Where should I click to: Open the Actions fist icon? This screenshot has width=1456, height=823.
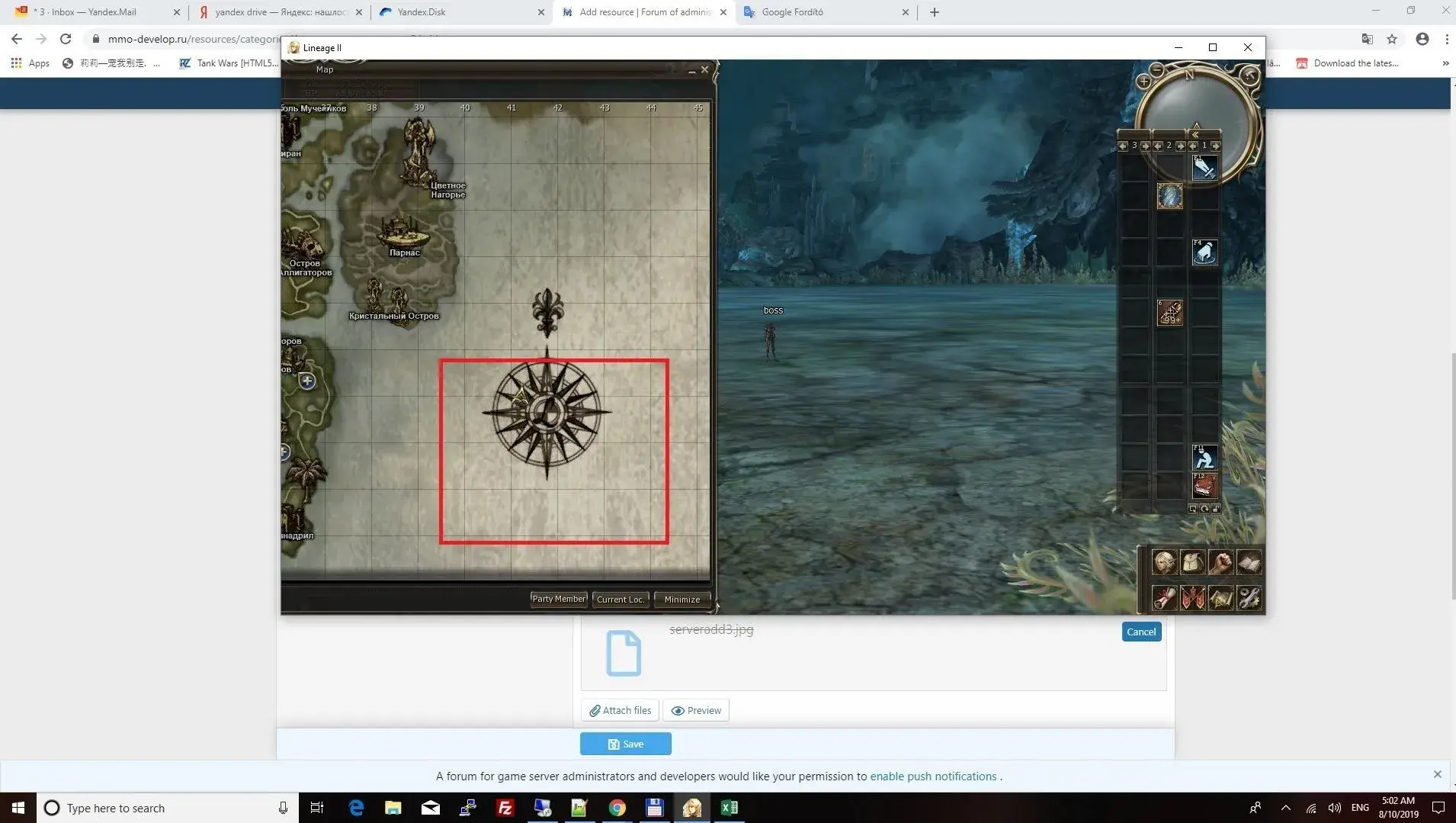pos(1220,563)
